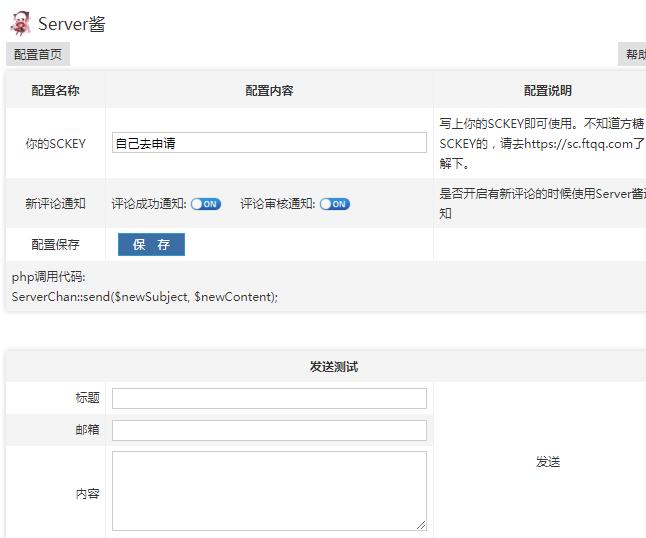Click the php调用代码 label
This screenshot has width=646, height=538.
(49, 276)
